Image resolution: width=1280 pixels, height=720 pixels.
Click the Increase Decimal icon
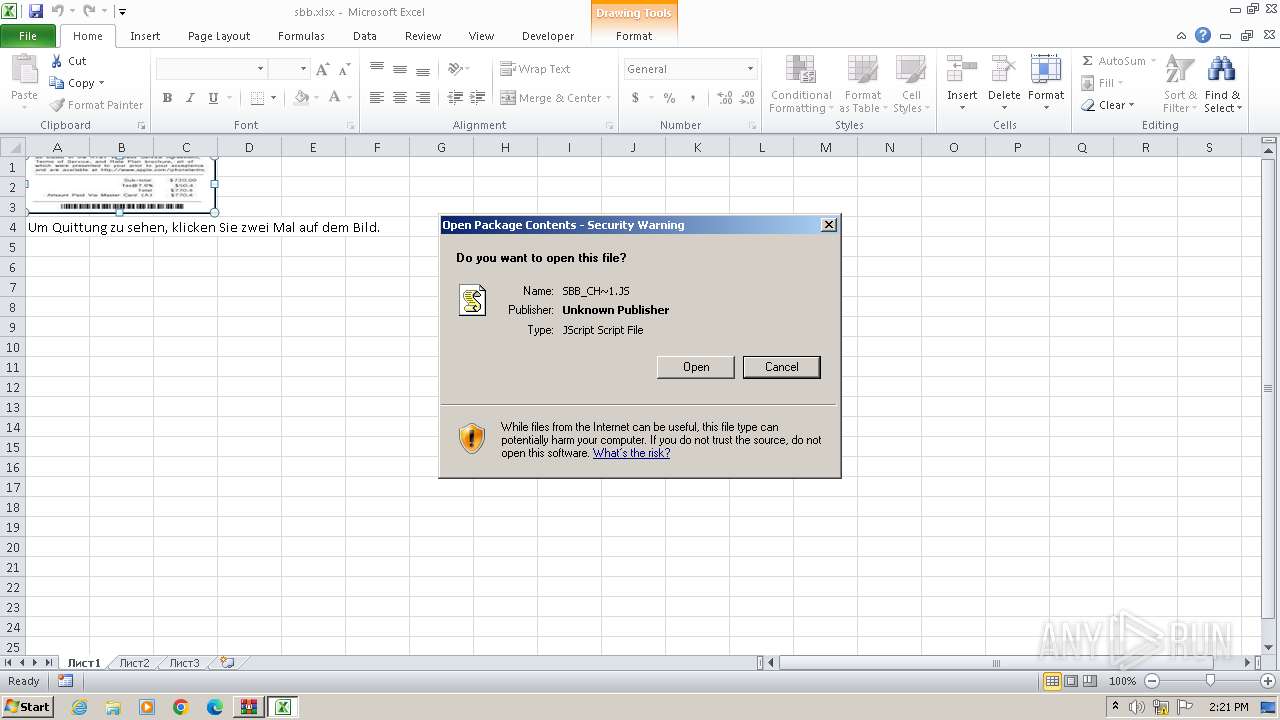(724, 98)
